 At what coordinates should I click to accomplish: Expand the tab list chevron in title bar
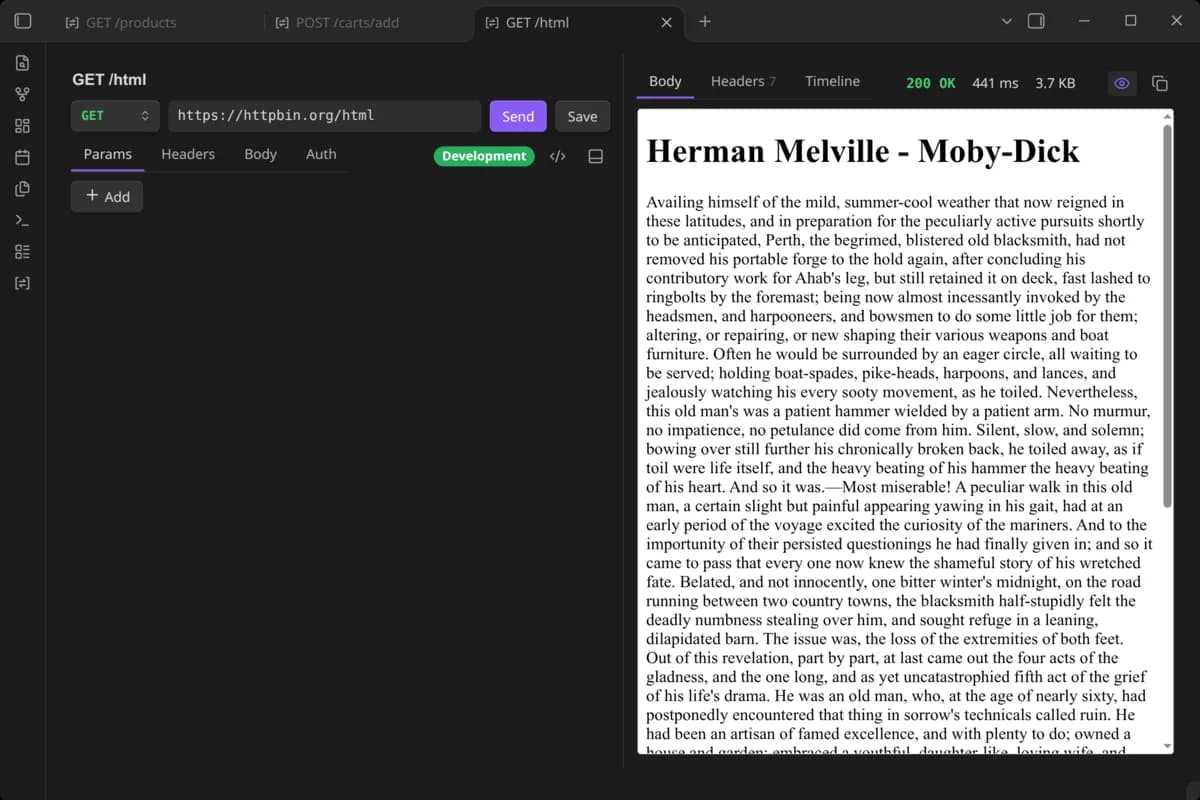click(x=1006, y=21)
